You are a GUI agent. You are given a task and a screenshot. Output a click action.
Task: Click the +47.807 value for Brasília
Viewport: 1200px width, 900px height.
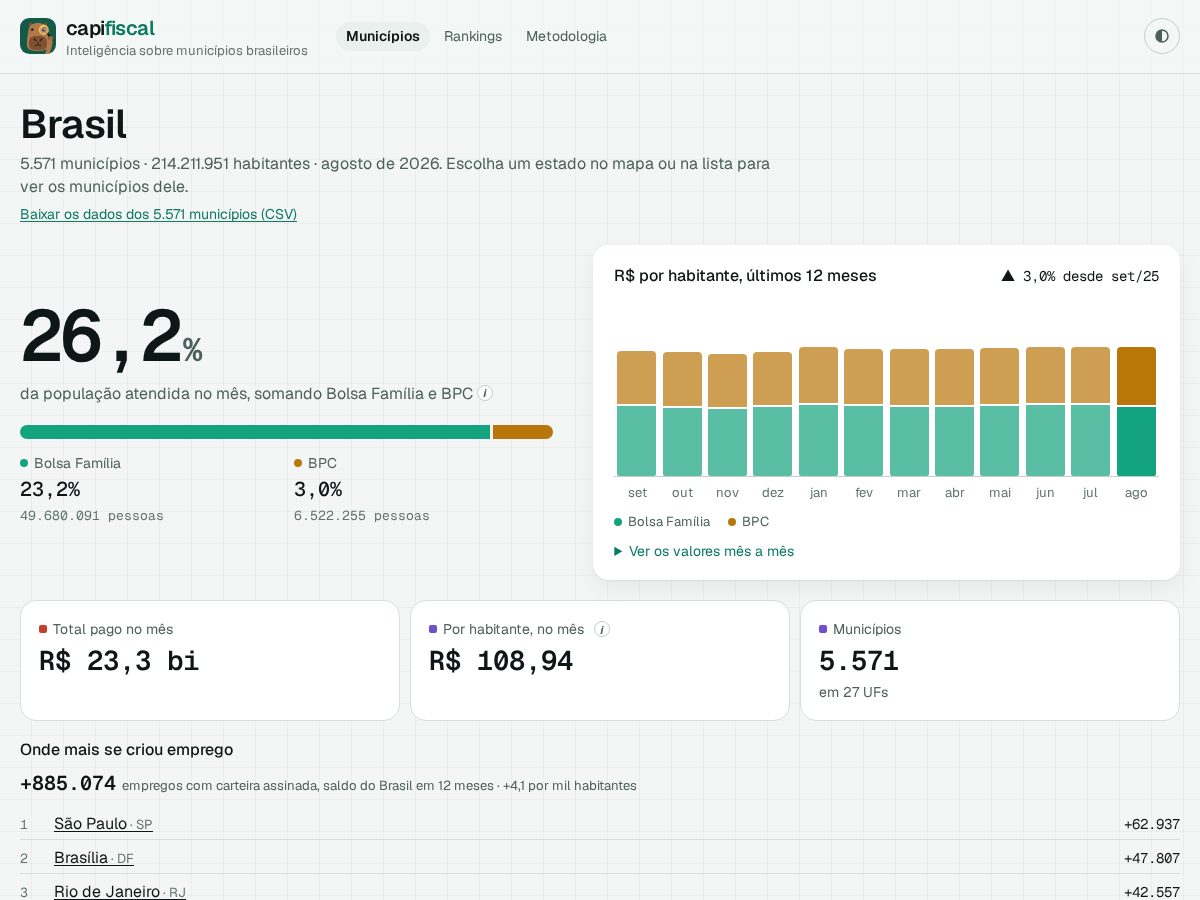1152,858
